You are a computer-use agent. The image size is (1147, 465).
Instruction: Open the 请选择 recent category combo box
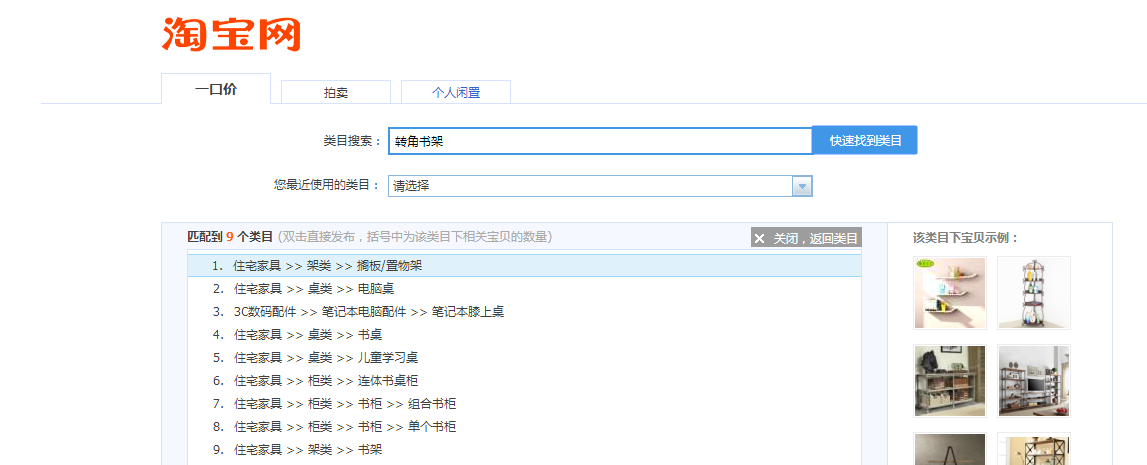(x=590, y=186)
